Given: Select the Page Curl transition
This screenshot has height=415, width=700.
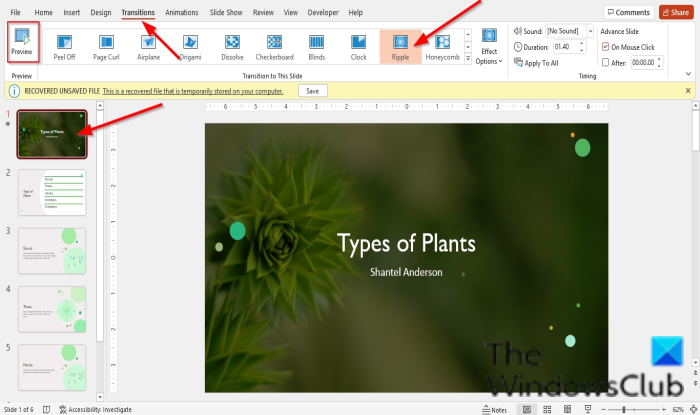Looking at the screenshot, I should click(x=105, y=48).
